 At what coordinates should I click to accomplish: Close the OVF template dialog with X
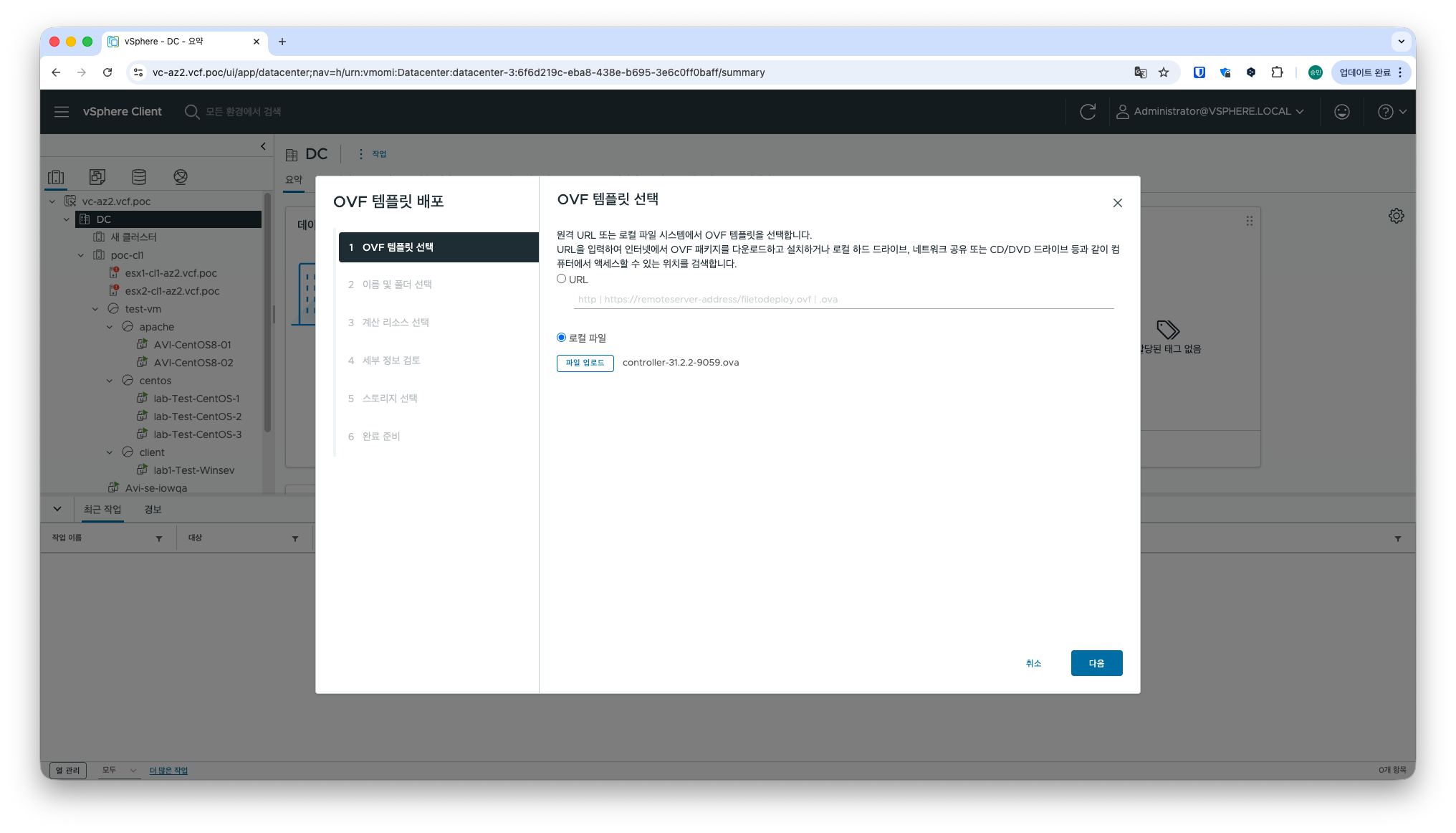click(1118, 203)
